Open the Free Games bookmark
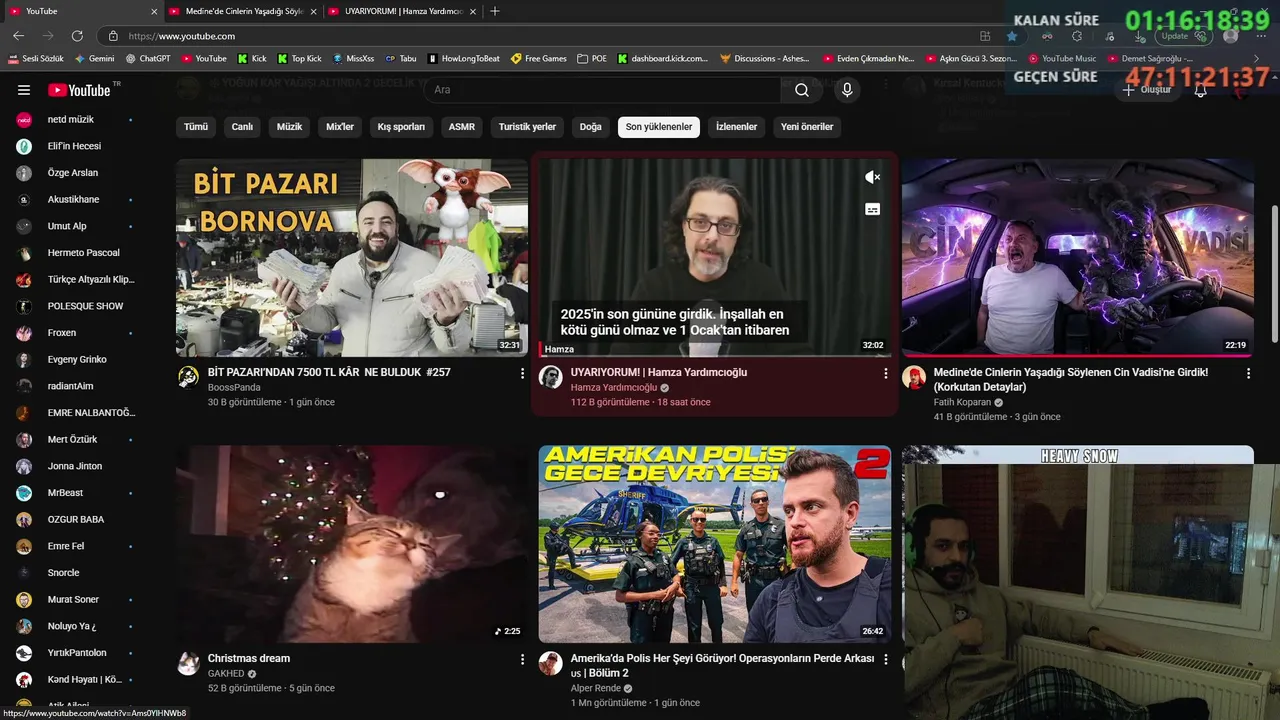 [x=539, y=59]
